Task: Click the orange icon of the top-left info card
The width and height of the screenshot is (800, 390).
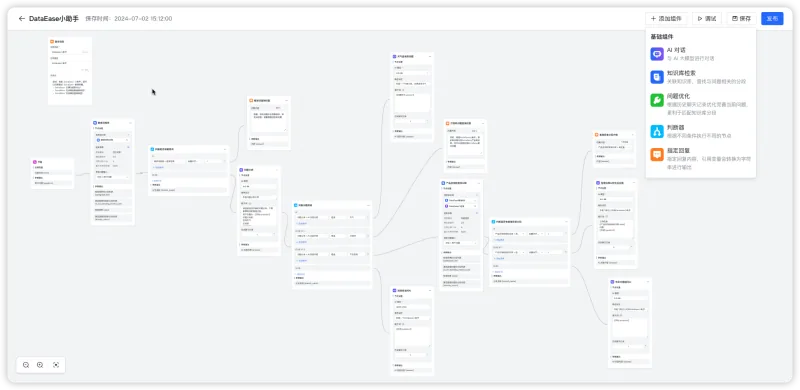Action: click(x=52, y=41)
